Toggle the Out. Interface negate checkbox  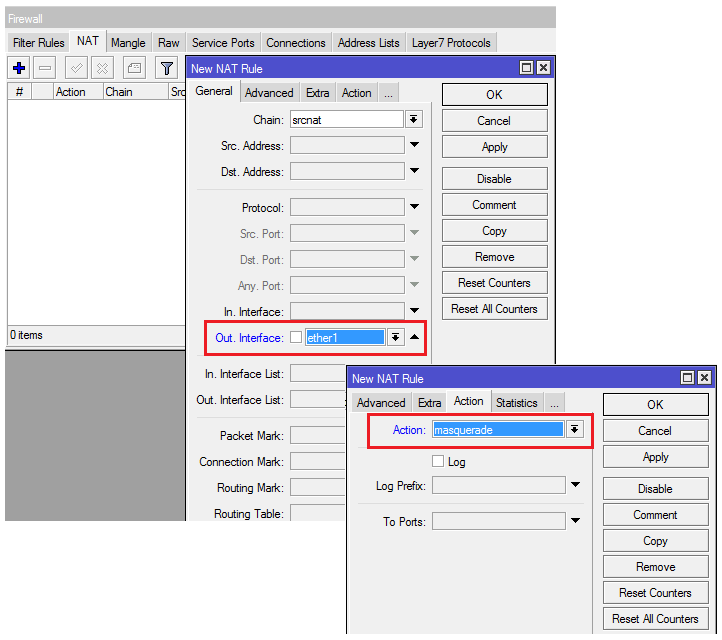[x=296, y=337]
